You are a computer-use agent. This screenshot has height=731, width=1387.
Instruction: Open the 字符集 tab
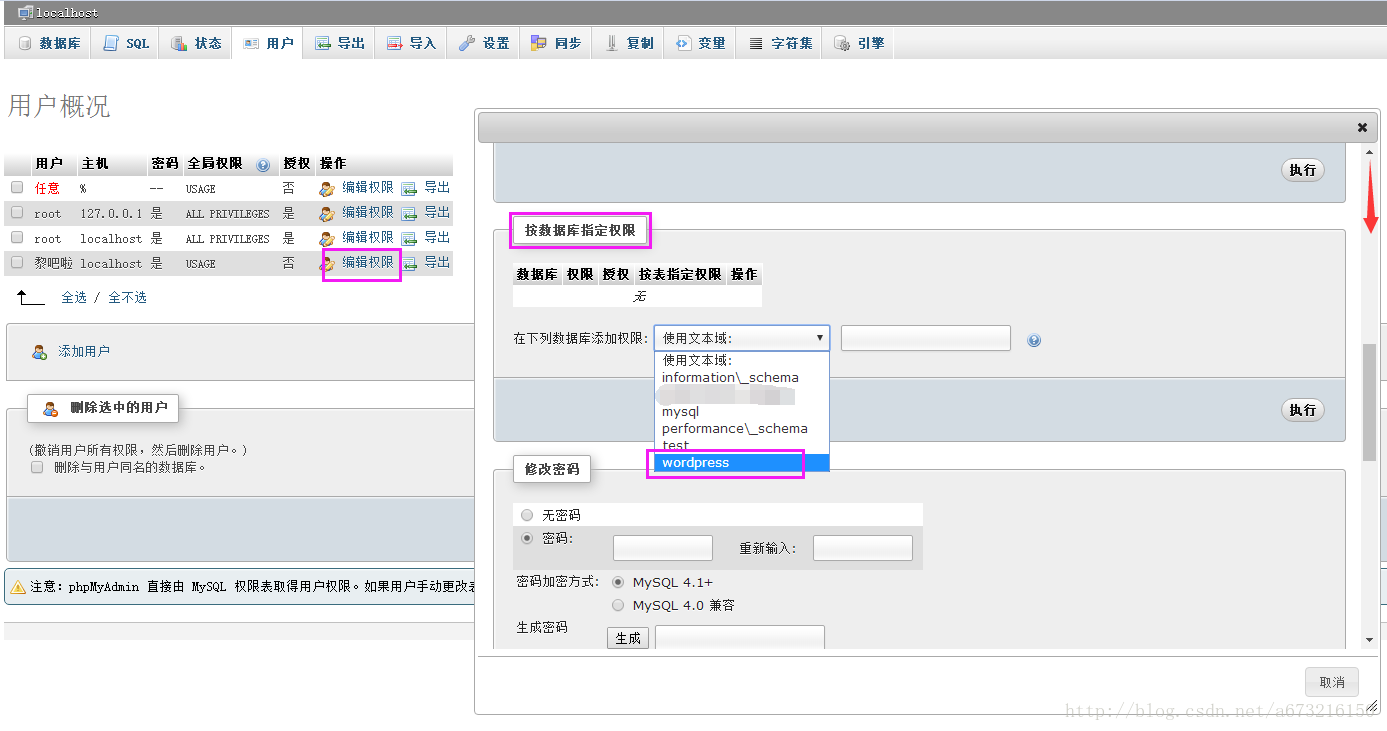[779, 43]
